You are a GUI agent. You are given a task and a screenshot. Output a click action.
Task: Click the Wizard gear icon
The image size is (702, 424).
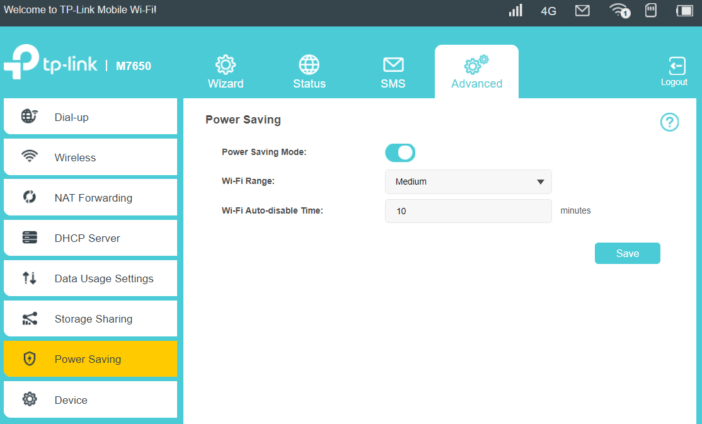[225, 65]
